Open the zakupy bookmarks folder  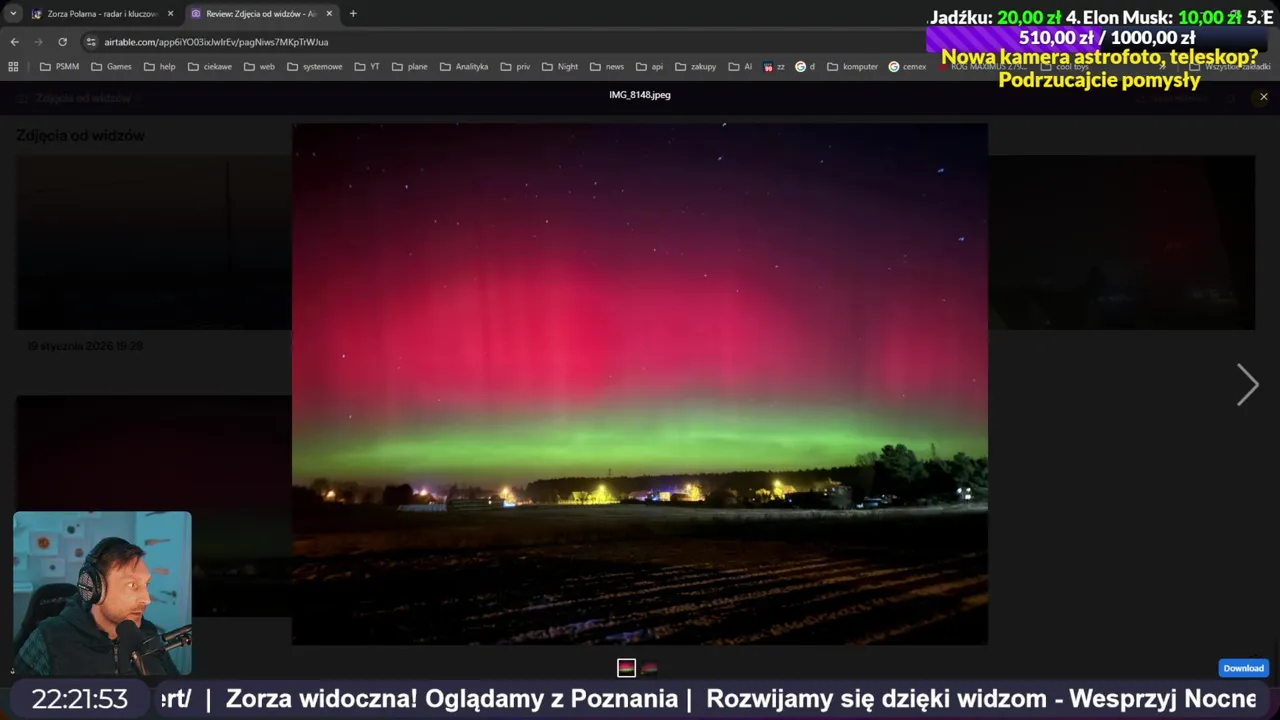click(695, 67)
